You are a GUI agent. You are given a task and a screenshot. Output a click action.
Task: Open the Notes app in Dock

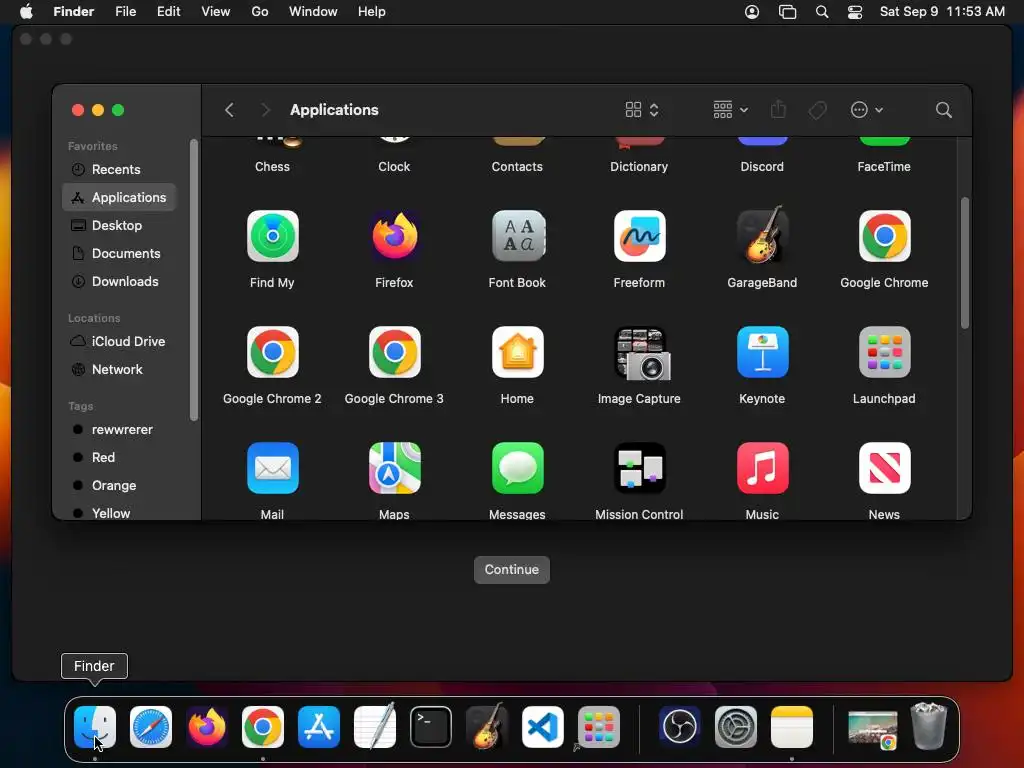click(x=792, y=726)
